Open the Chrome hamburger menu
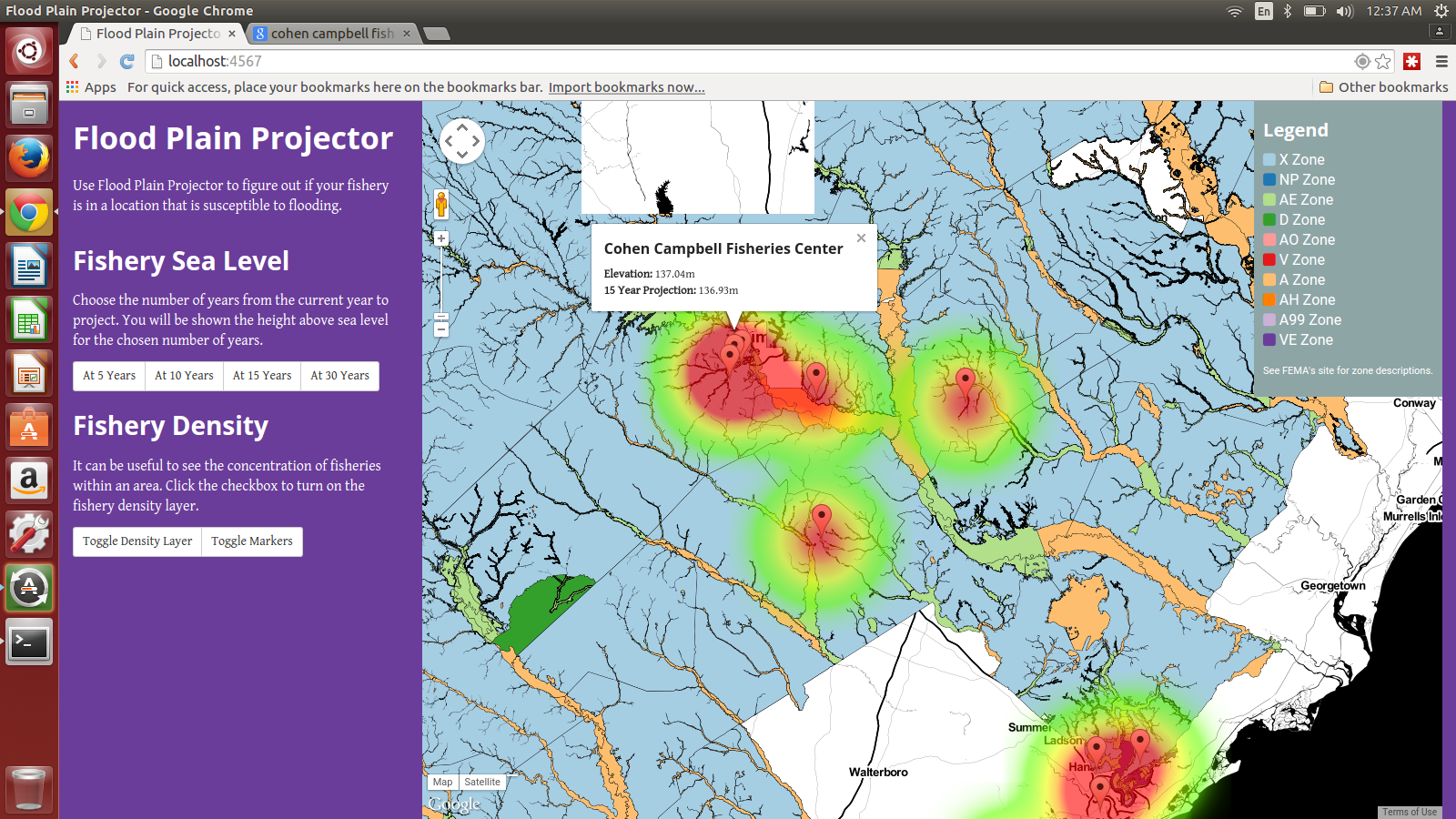This screenshot has height=819, width=1456. (x=1441, y=61)
